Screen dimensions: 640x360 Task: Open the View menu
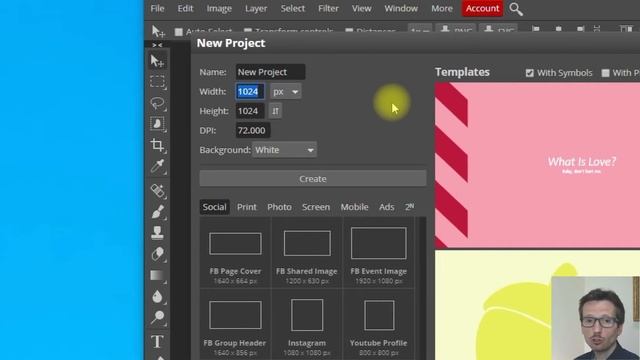(x=362, y=9)
